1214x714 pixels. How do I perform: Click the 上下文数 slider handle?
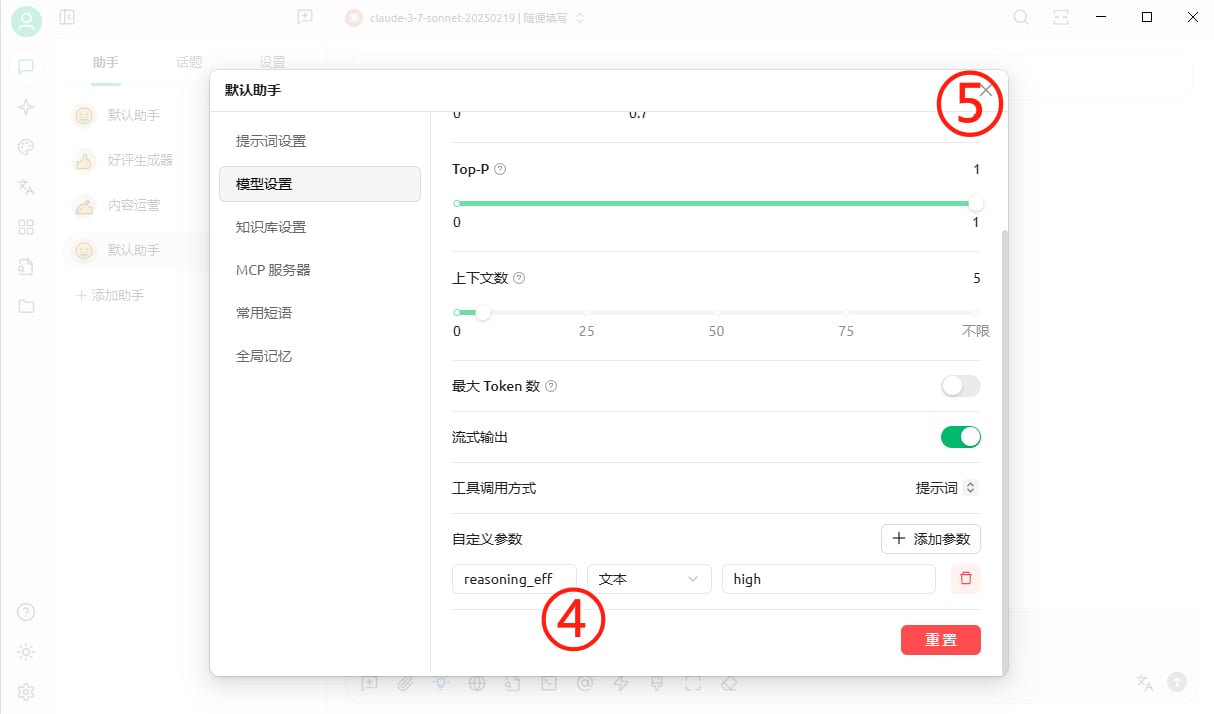point(483,313)
